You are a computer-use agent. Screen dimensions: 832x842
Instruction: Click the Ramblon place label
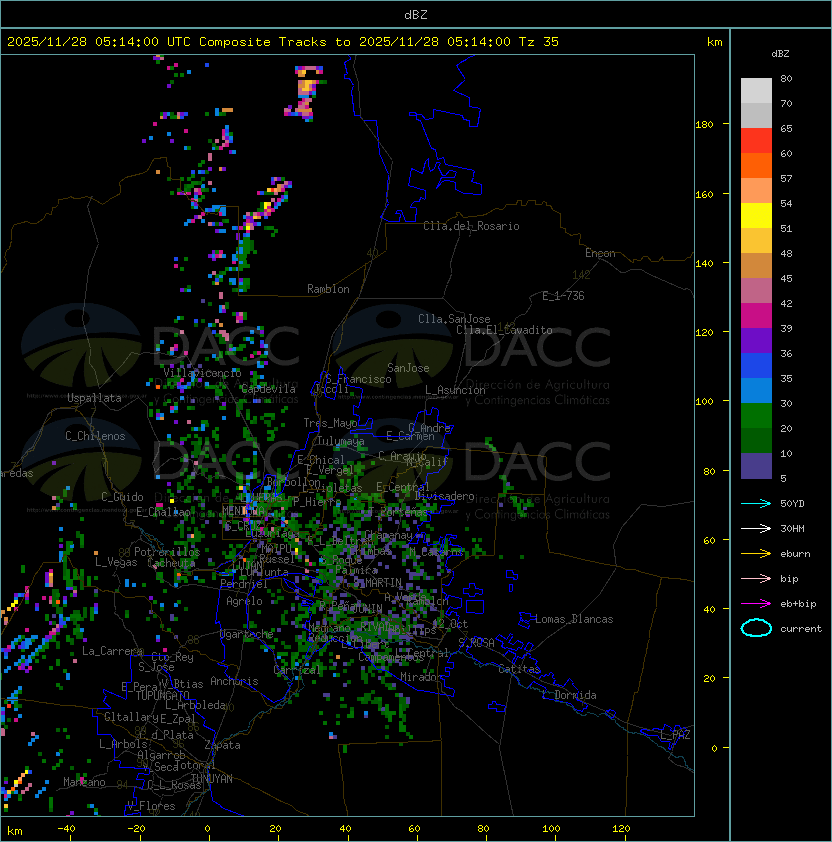328,289
